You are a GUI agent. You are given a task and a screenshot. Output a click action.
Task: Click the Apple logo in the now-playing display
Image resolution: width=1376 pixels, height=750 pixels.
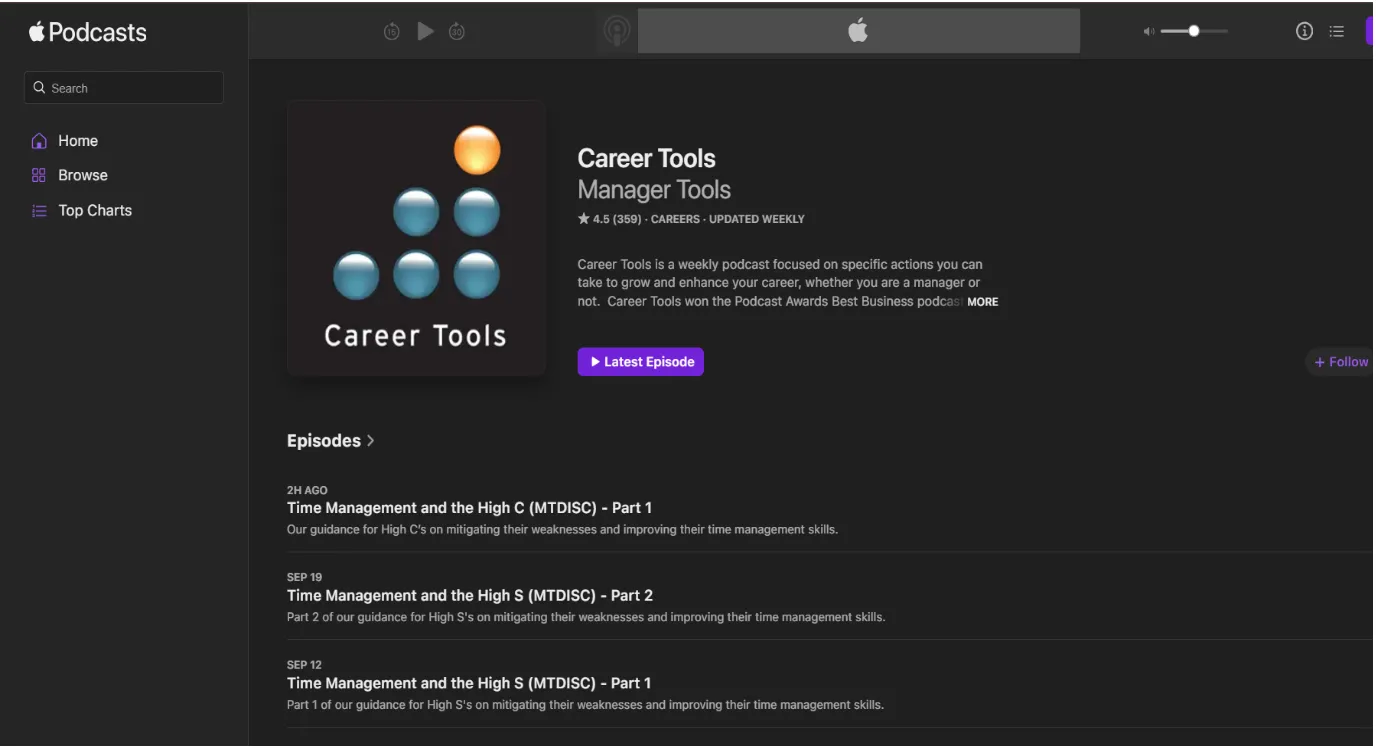point(858,31)
